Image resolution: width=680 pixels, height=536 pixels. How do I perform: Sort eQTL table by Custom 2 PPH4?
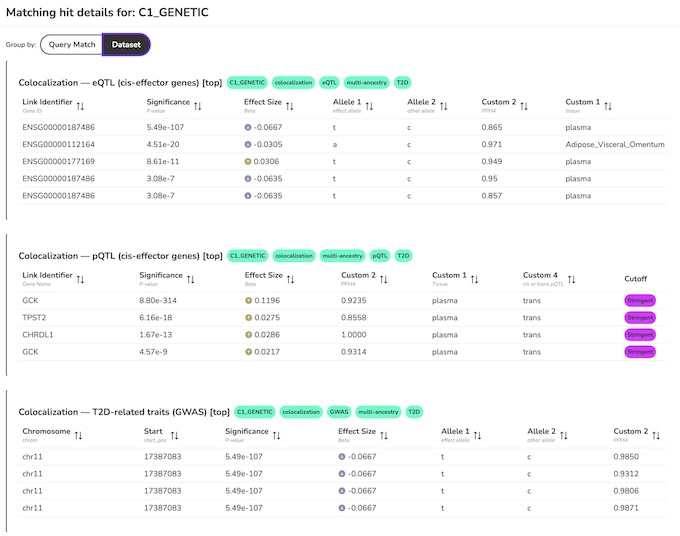click(524, 106)
